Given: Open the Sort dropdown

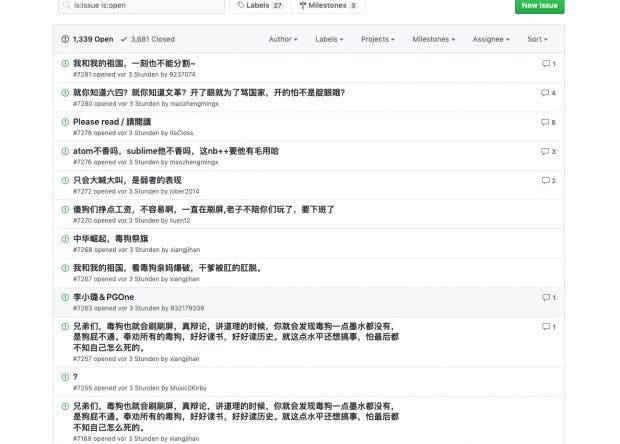Looking at the screenshot, I should [537, 39].
